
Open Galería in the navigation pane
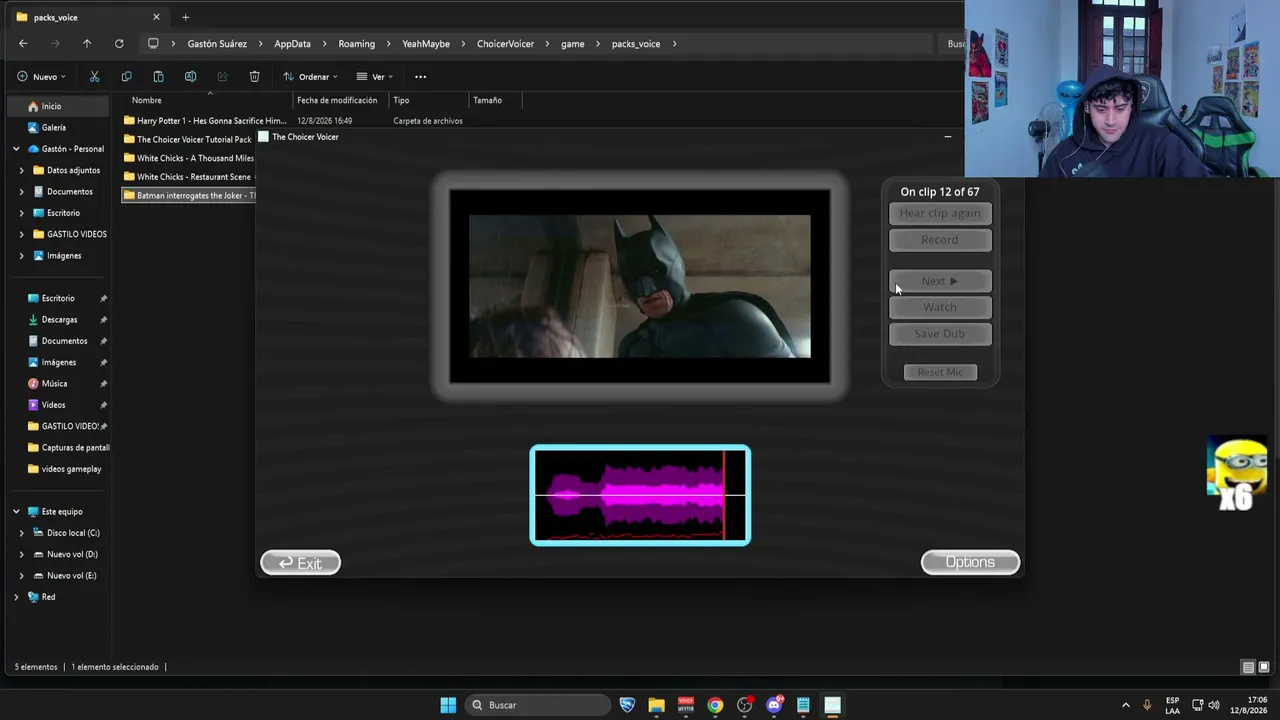tap(54, 127)
